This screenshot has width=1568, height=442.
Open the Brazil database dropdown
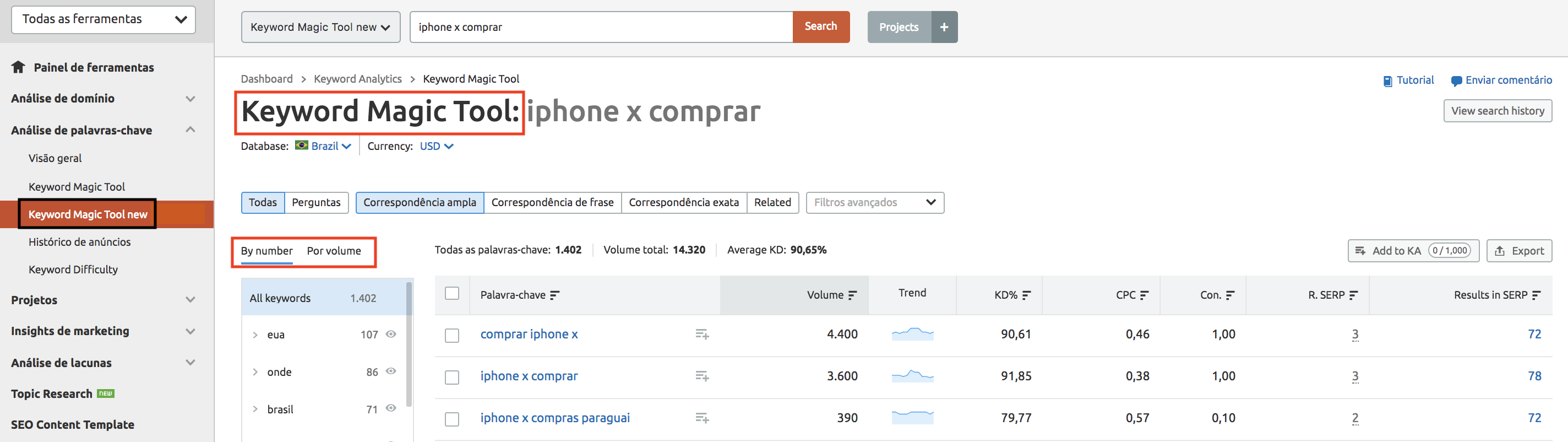click(324, 146)
